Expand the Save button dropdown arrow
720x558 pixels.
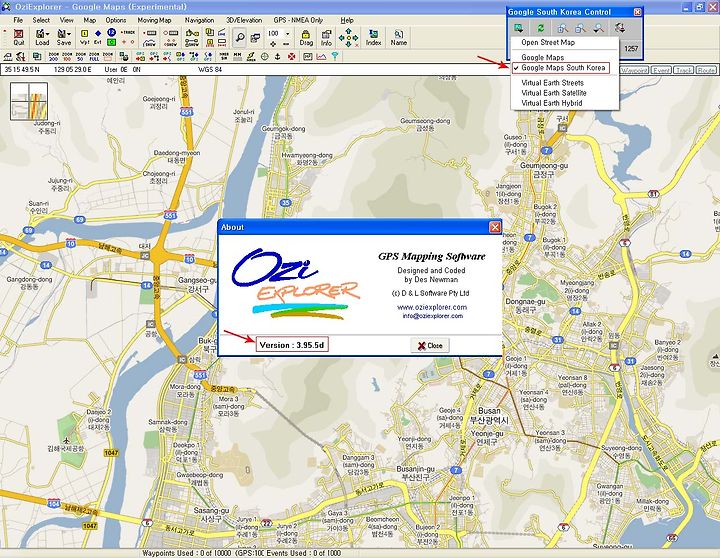click(x=69, y=34)
